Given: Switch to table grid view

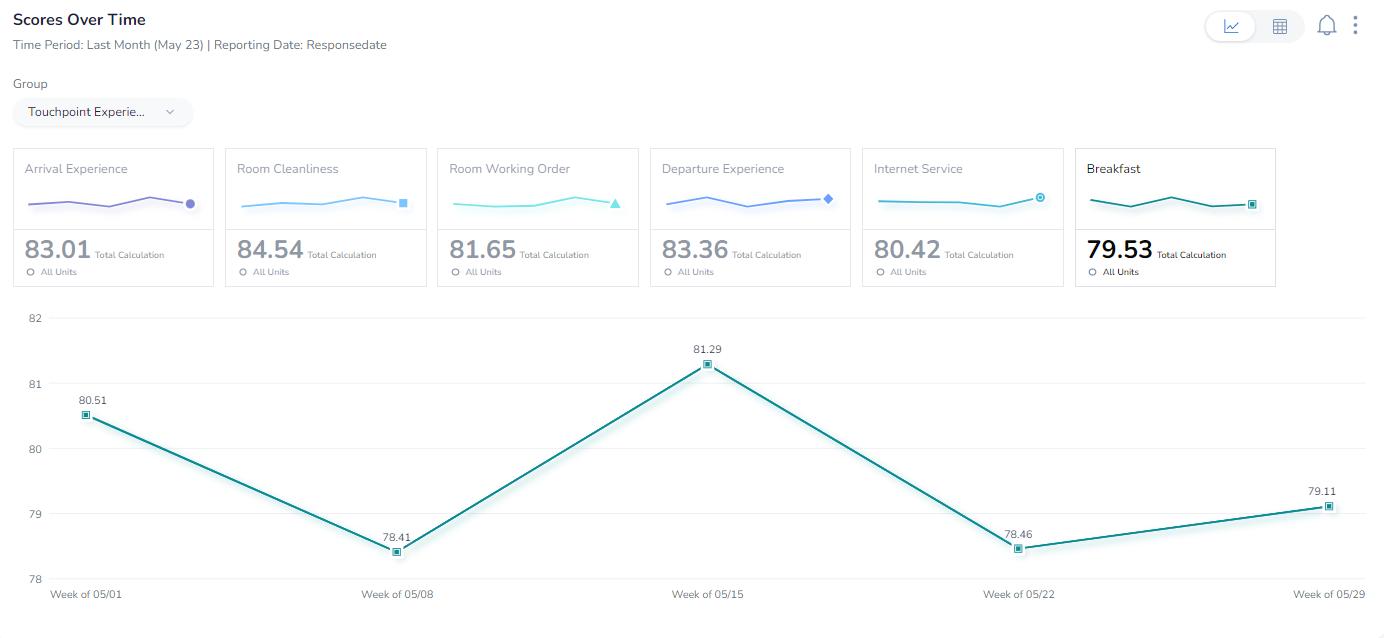Looking at the screenshot, I should click(x=1279, y=27).
